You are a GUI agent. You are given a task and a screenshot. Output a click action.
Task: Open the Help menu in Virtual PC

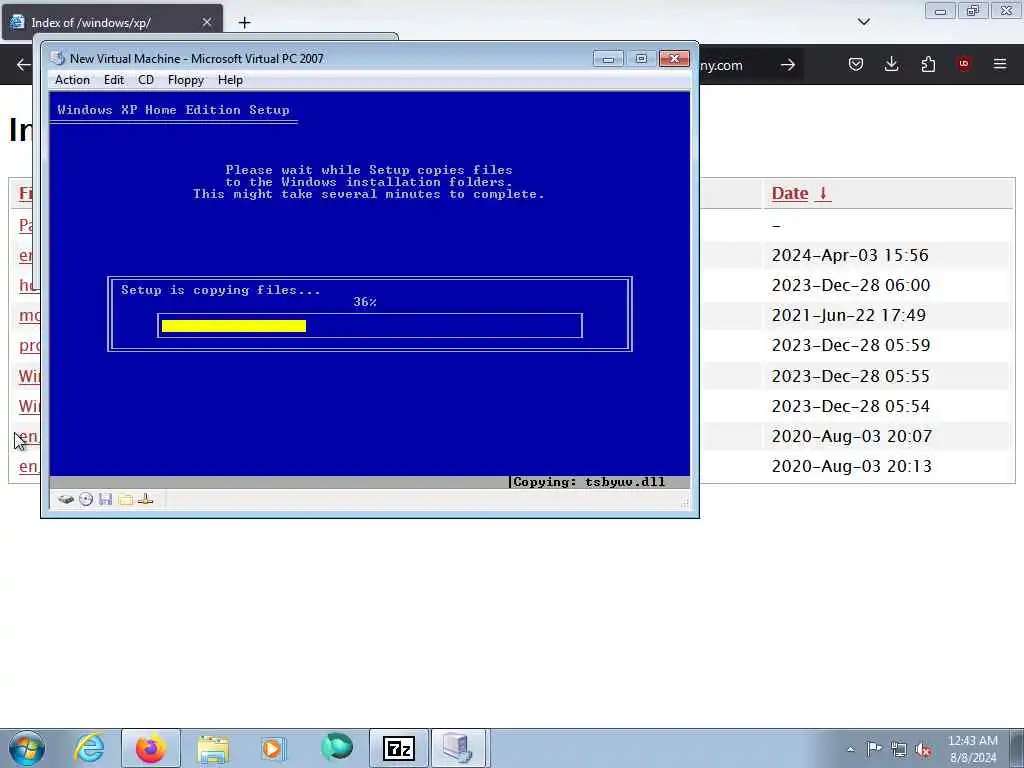[230, 80]
